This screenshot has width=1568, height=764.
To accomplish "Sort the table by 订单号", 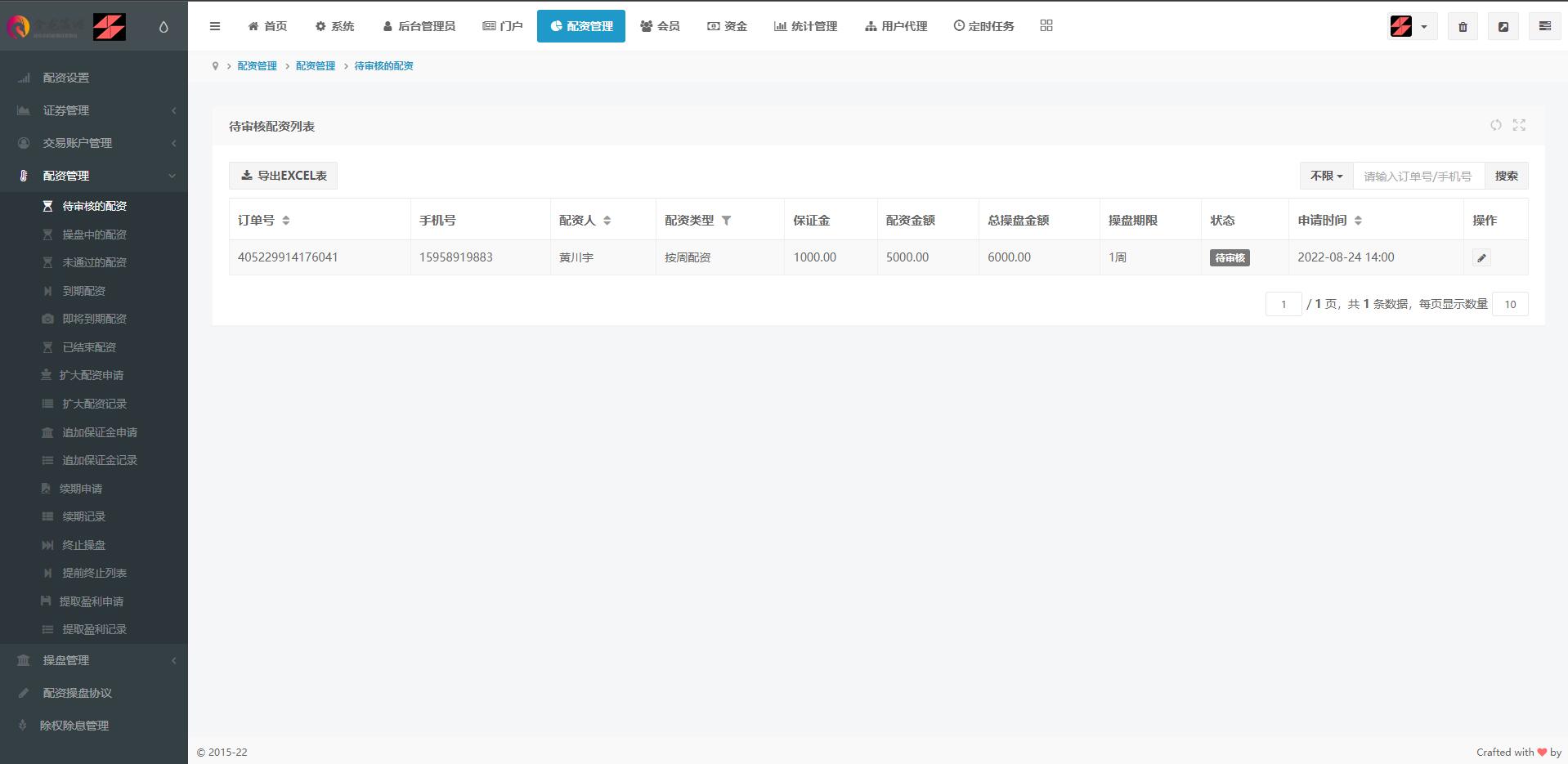I will [285, 221].
